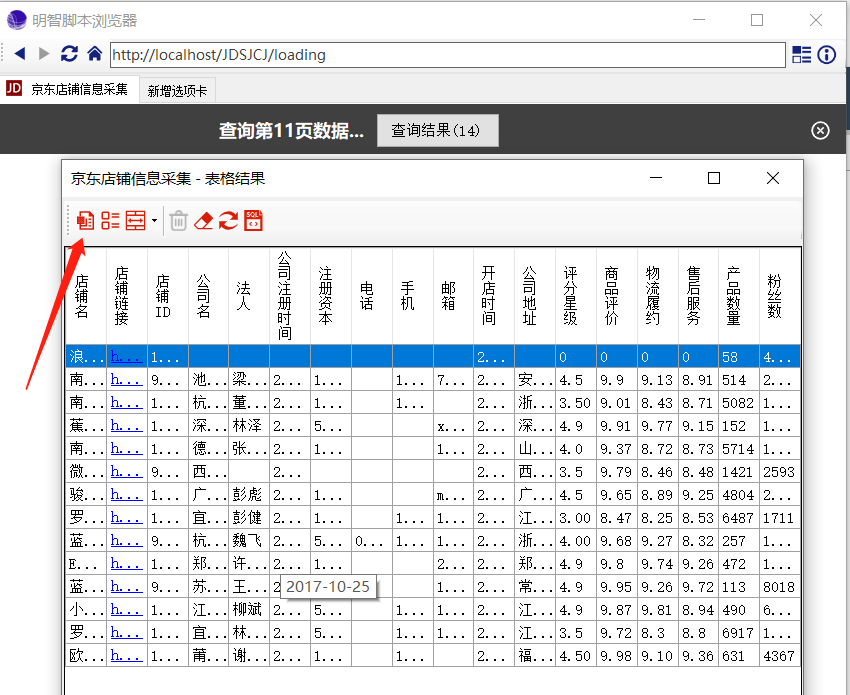Select the 法人 column header
This screenshot has width=850, height=695.
pyautogui.click(x=249, y=295)
